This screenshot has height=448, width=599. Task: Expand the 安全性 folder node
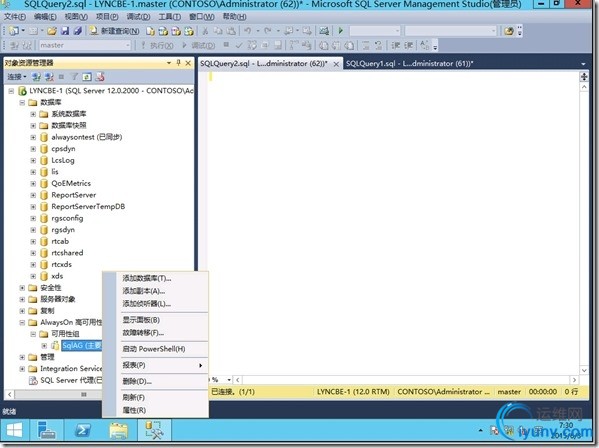22,288
